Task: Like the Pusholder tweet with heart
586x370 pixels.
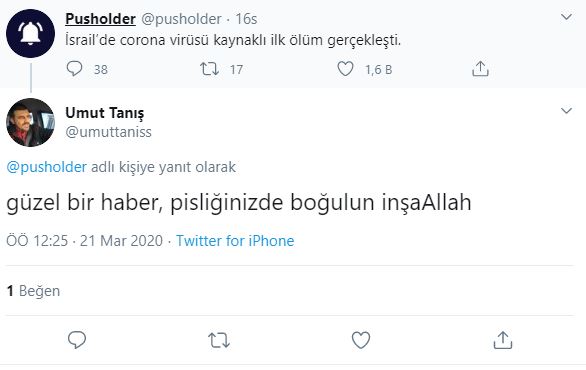Action: [345, 69]
